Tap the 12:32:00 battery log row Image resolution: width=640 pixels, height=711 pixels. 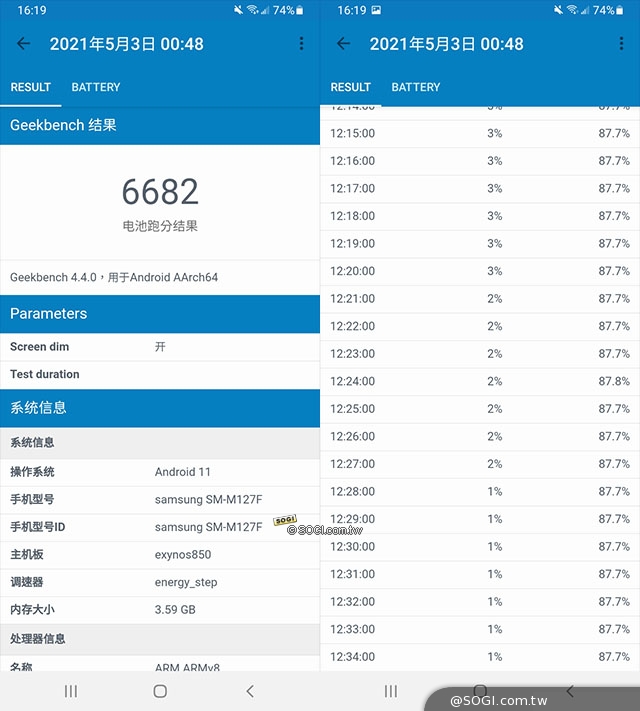(x=480, y=602)
